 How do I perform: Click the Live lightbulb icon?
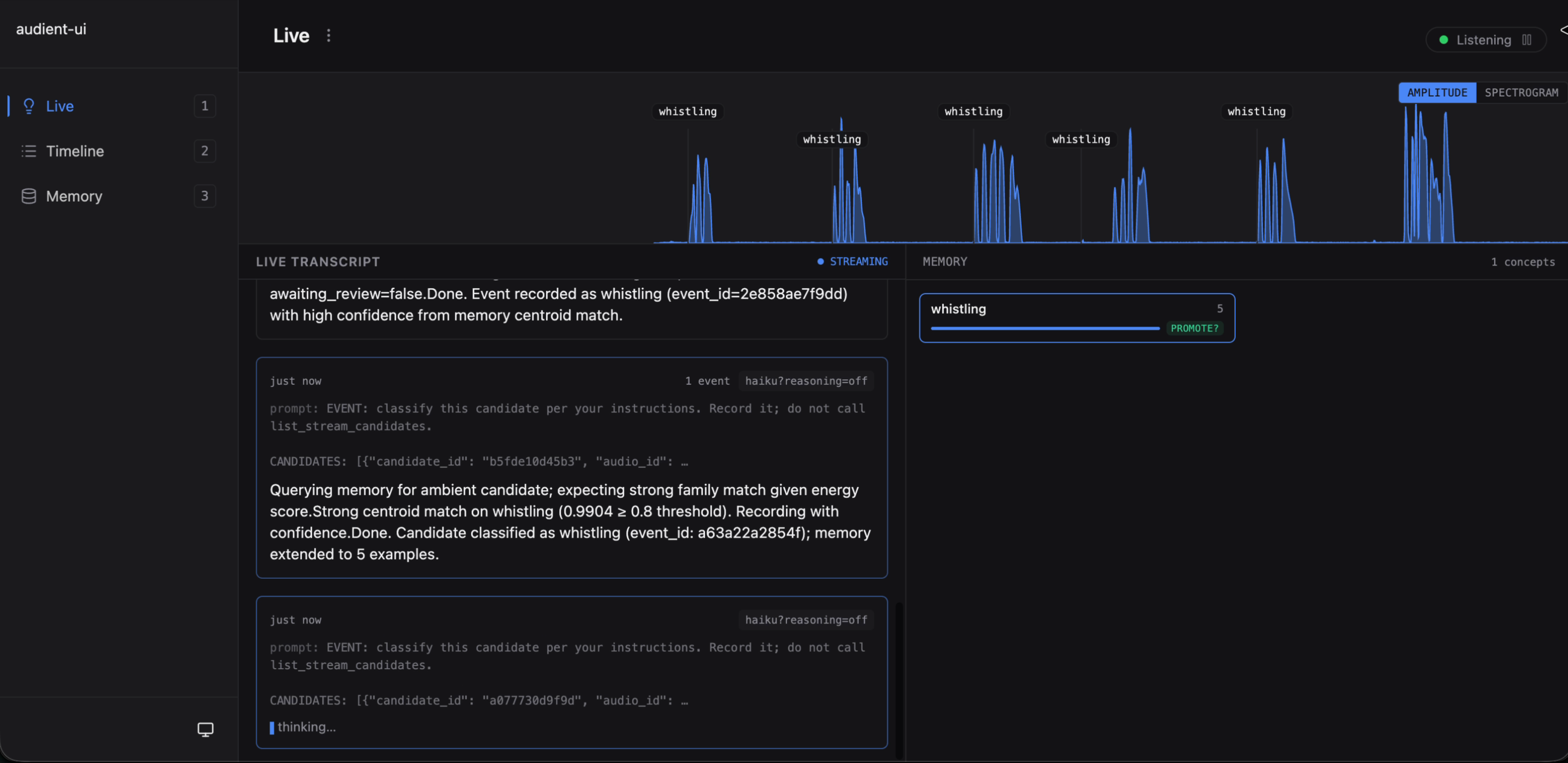pyautogui.click(x=28, y=106)
